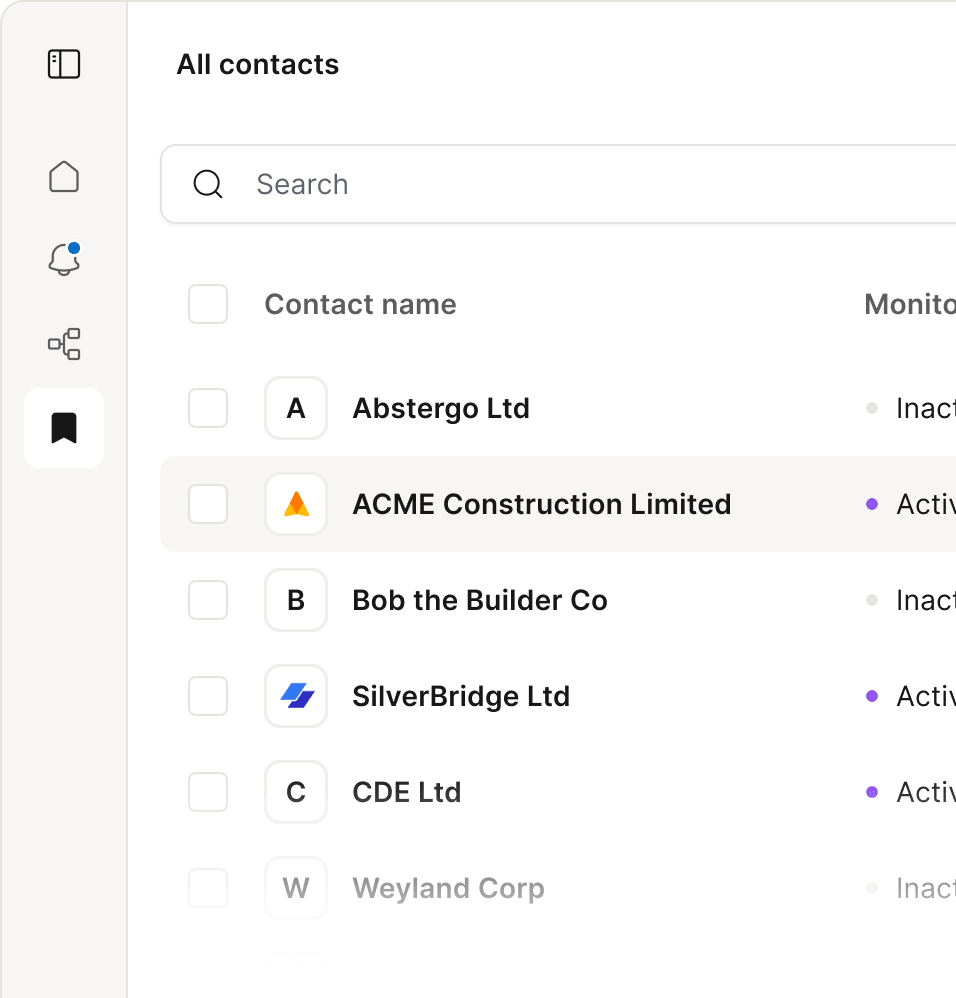Click the CDE Ltd letter C avatar
The image size is (956, 998).
[296, 792]
